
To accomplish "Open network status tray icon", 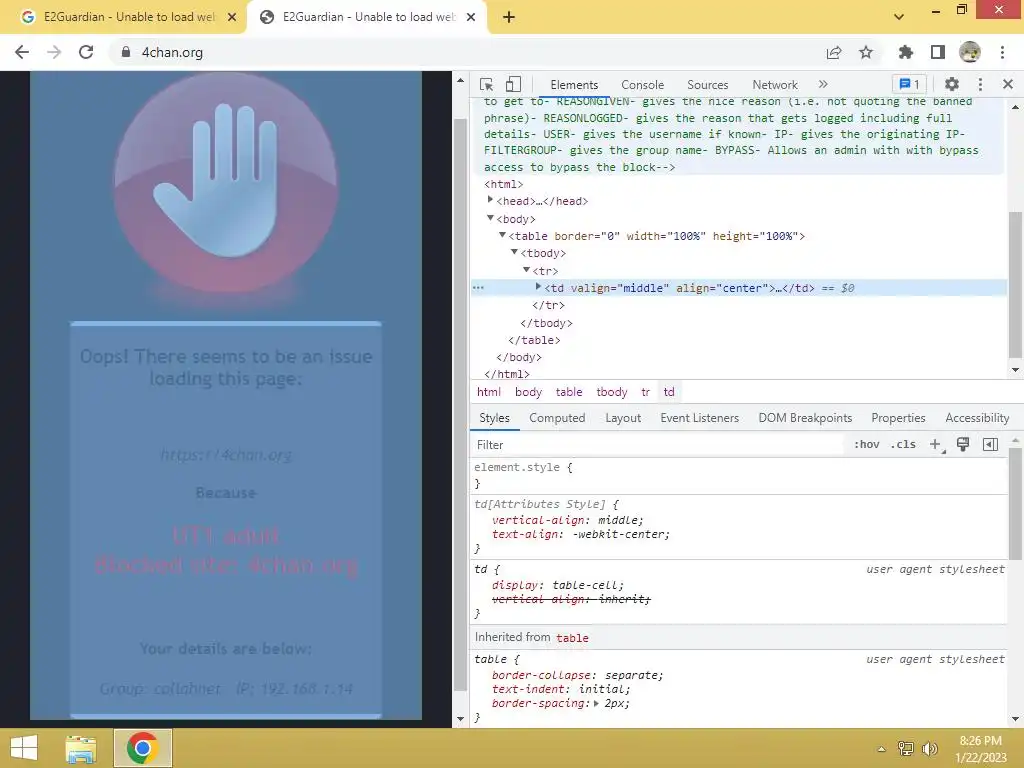I will point(905,749).
